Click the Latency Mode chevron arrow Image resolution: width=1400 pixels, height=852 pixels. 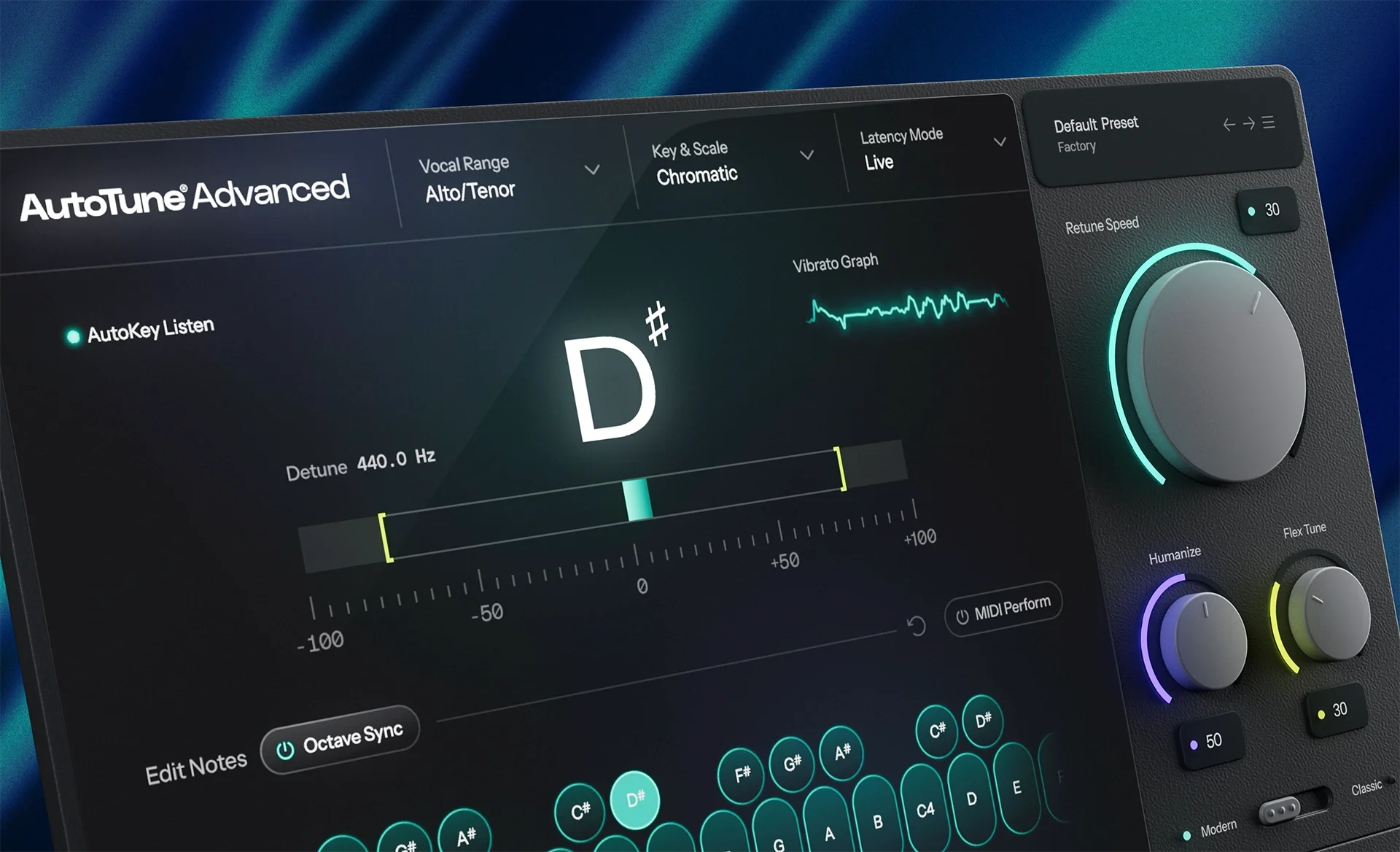[1000, 141]
